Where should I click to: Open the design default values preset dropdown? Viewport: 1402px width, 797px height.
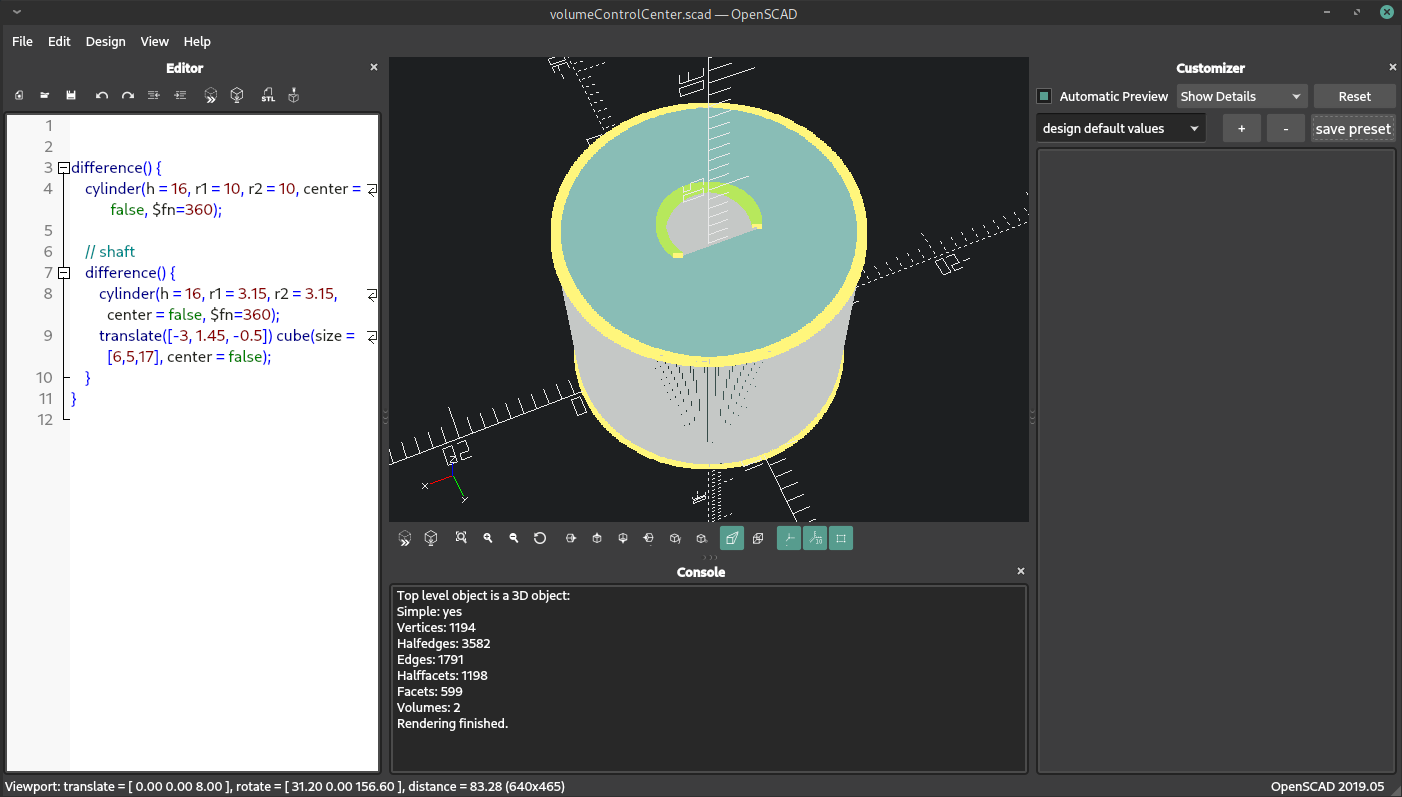click(1120, 129)
